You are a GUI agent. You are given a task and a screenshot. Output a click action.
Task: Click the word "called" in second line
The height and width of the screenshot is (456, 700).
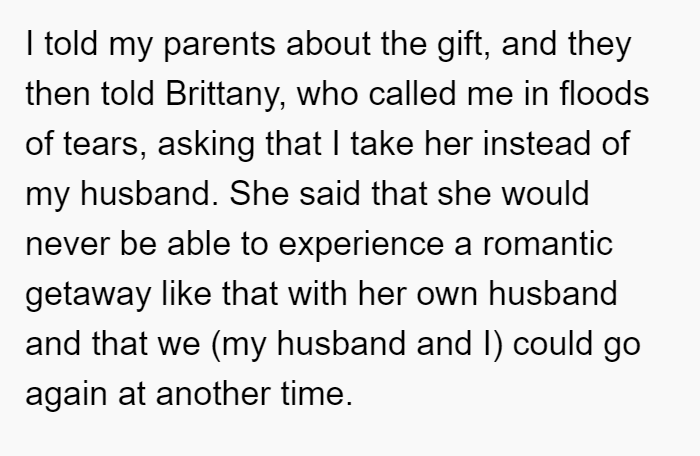[412, 93]
